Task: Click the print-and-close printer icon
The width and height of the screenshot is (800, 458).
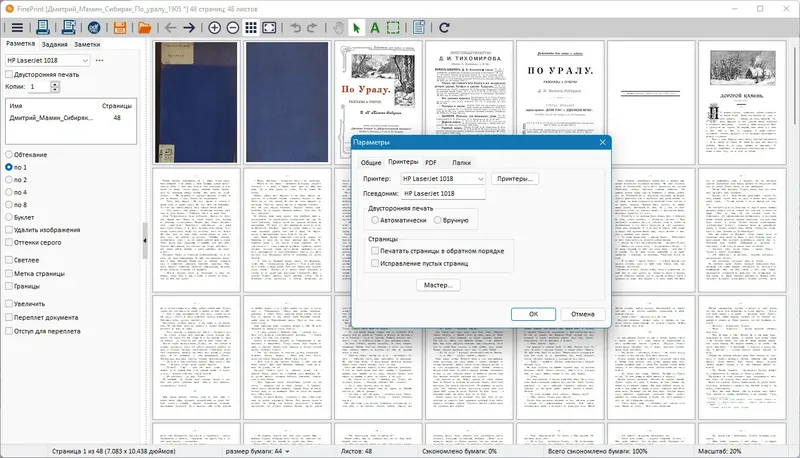Action: tap(68, 28)
